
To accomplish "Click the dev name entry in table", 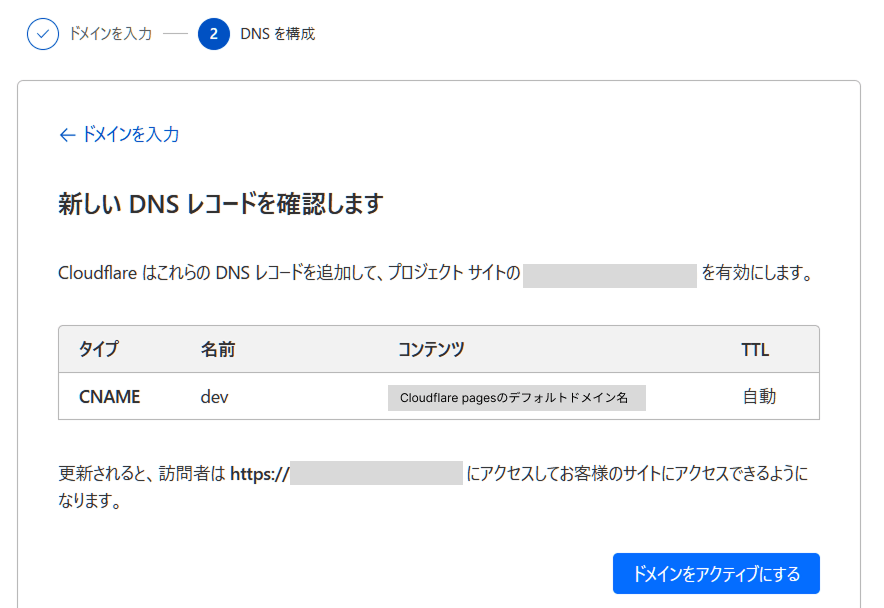I will 213,397.
